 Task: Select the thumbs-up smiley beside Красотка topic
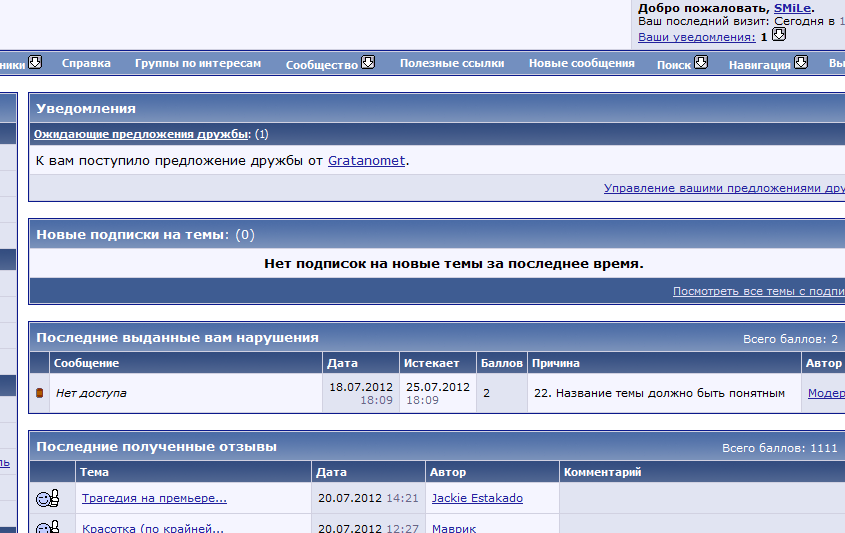click(x=47, y=527)
